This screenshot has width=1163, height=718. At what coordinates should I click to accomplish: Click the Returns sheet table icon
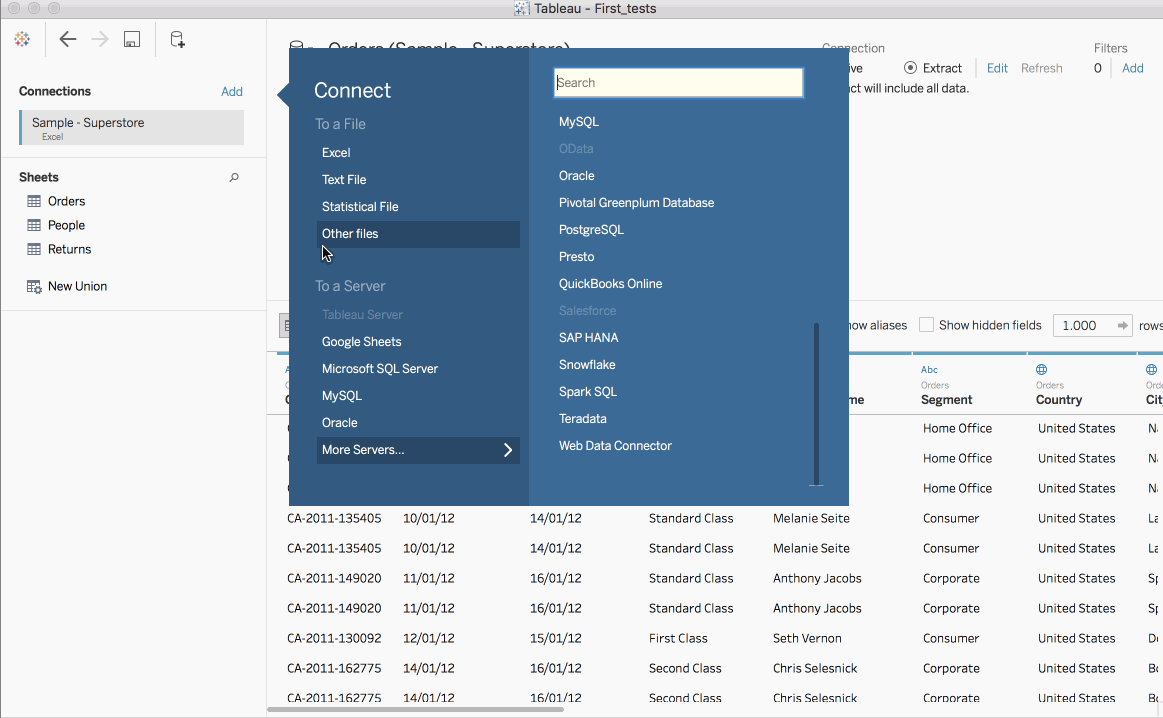pyautogui.click(x=34, y=249)
